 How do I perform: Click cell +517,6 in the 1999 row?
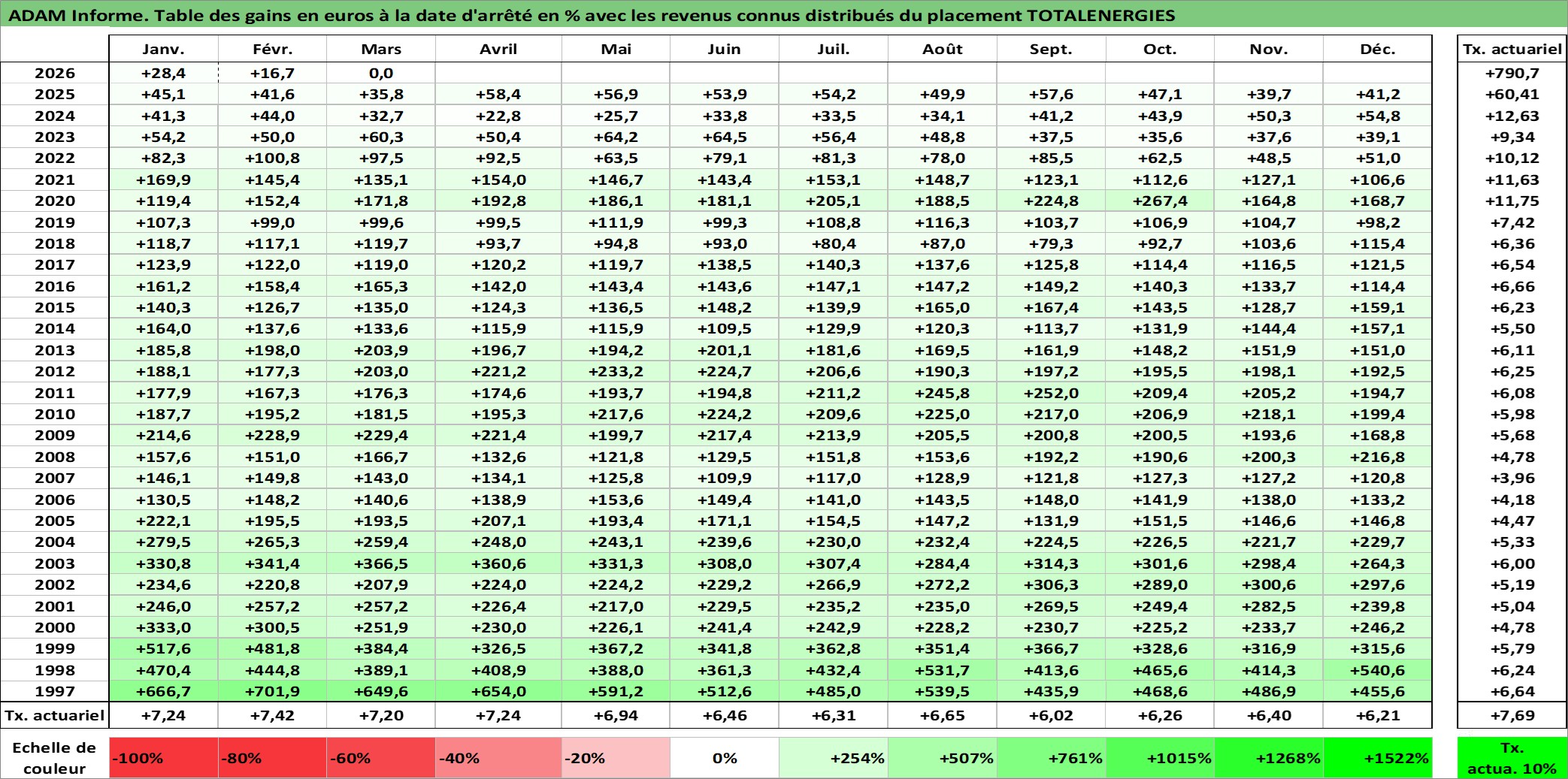click(x=164, y=648)
